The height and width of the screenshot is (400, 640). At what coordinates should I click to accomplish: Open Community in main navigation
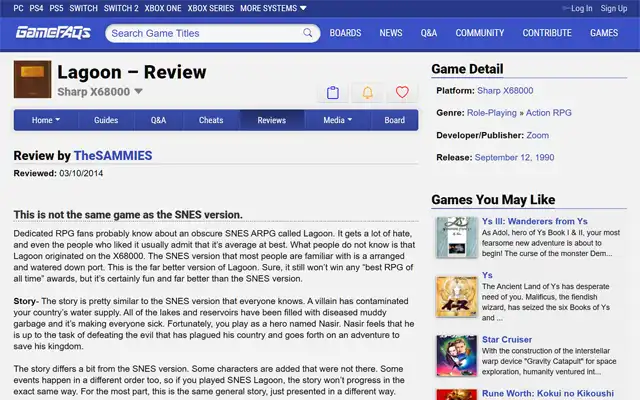[x=480, y=33]
